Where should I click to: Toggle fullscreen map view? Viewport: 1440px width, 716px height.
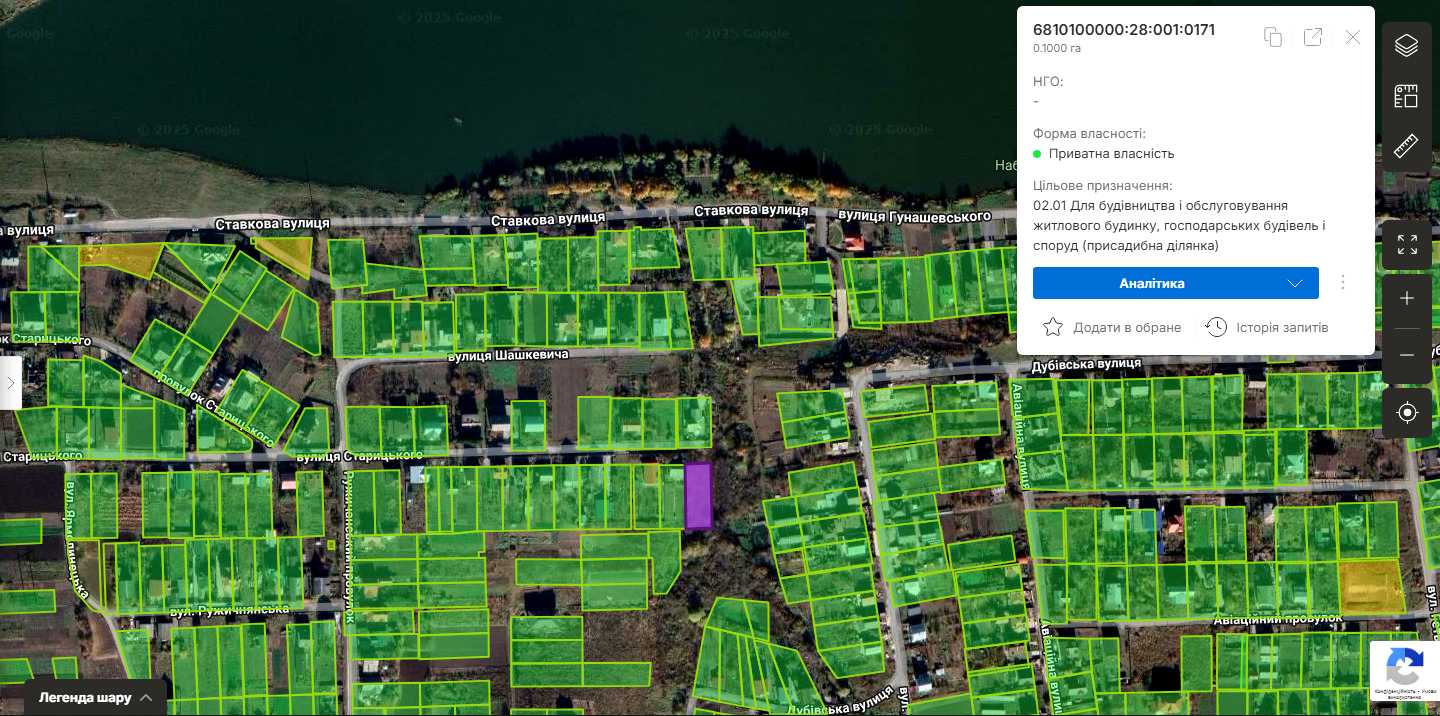pos(1407,245)
